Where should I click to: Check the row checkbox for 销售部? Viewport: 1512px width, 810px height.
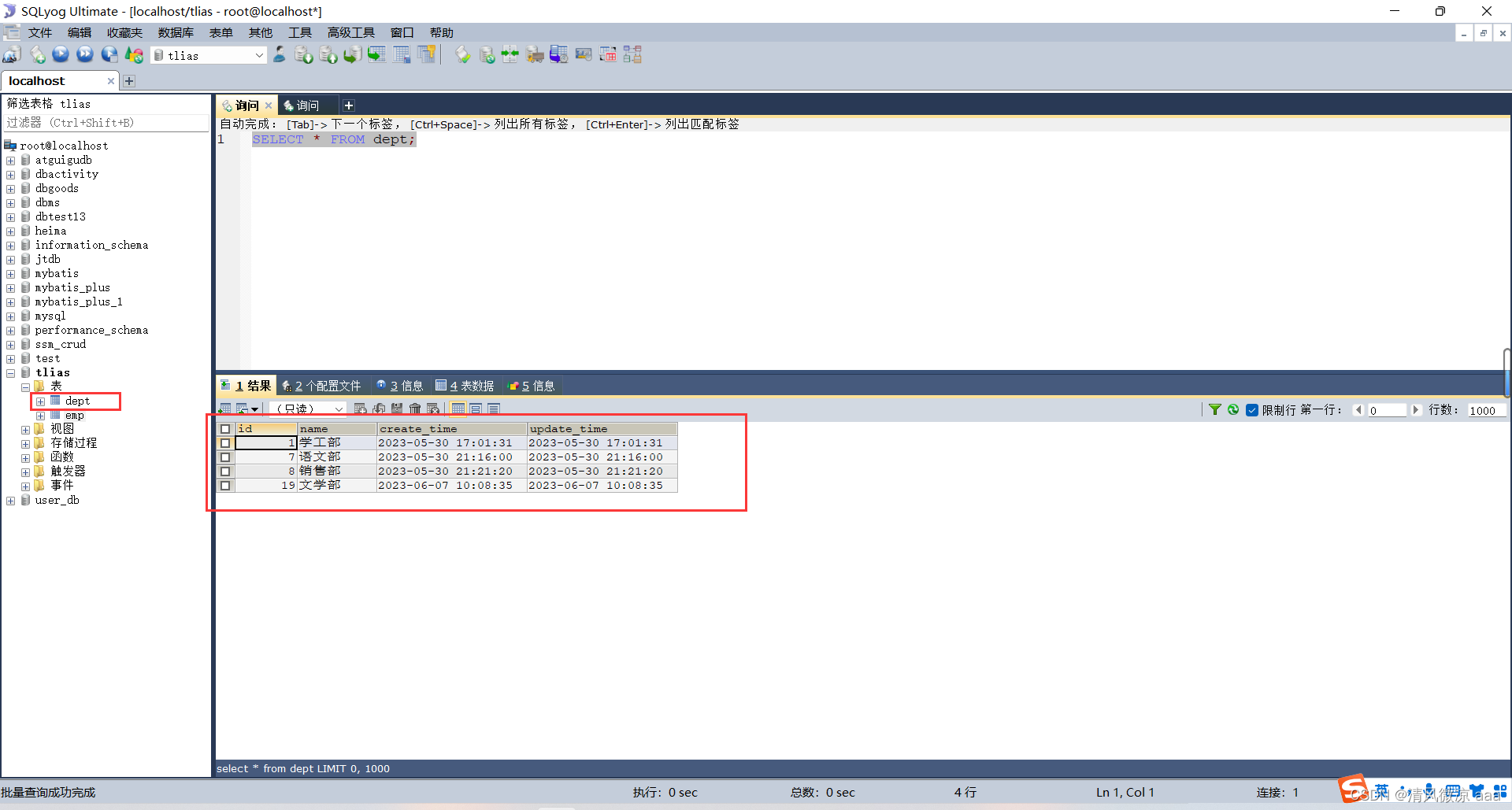click(225, 472)
